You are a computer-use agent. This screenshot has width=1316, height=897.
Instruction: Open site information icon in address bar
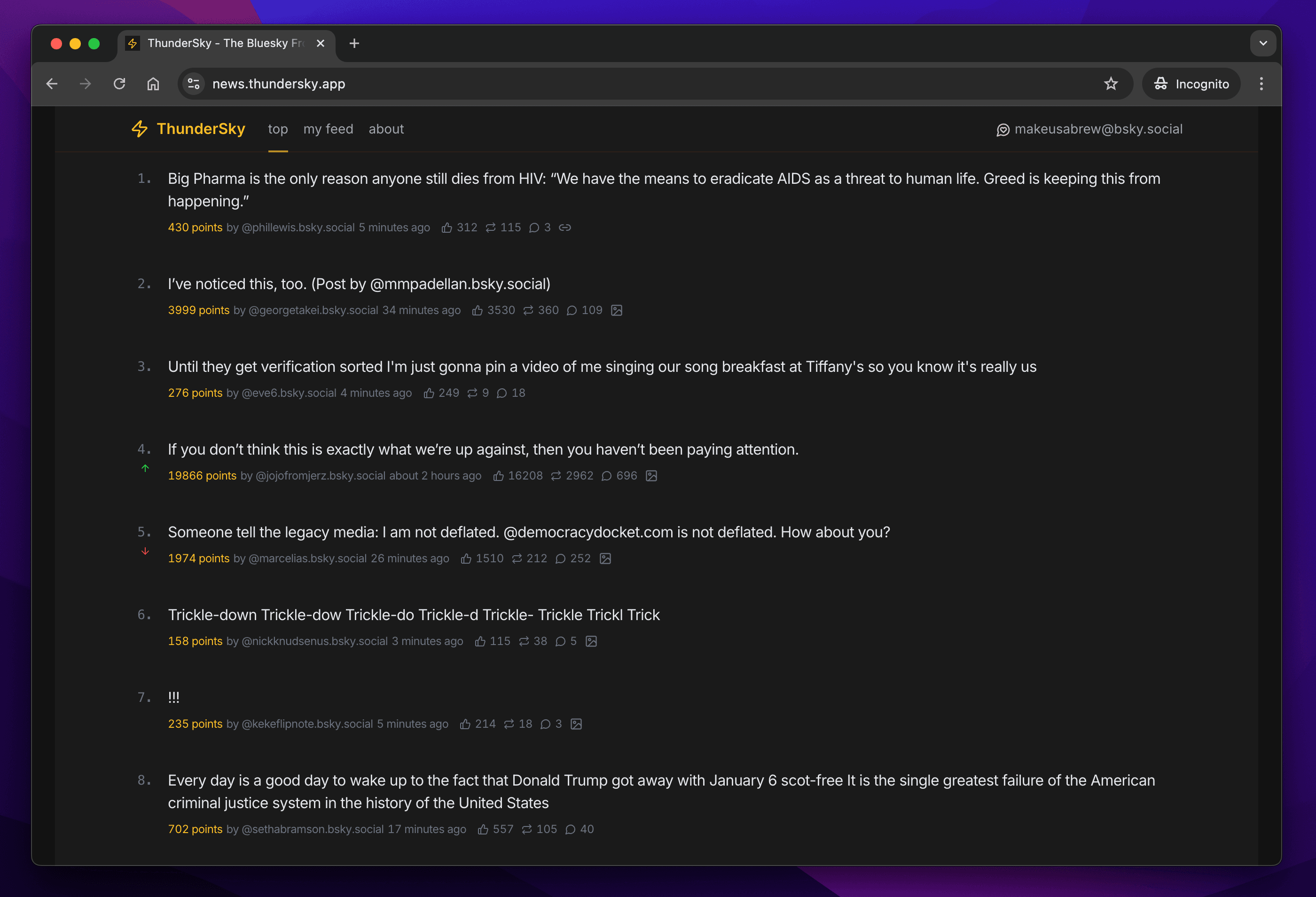194,84
